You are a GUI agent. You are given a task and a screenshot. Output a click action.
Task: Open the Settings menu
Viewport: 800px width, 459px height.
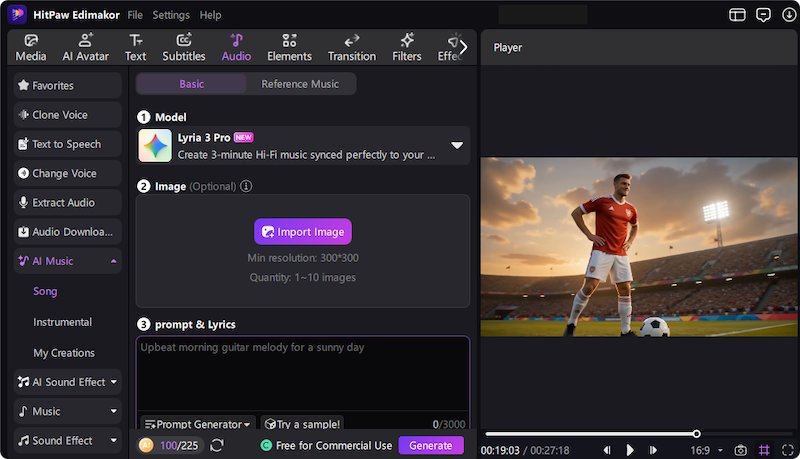171,15
